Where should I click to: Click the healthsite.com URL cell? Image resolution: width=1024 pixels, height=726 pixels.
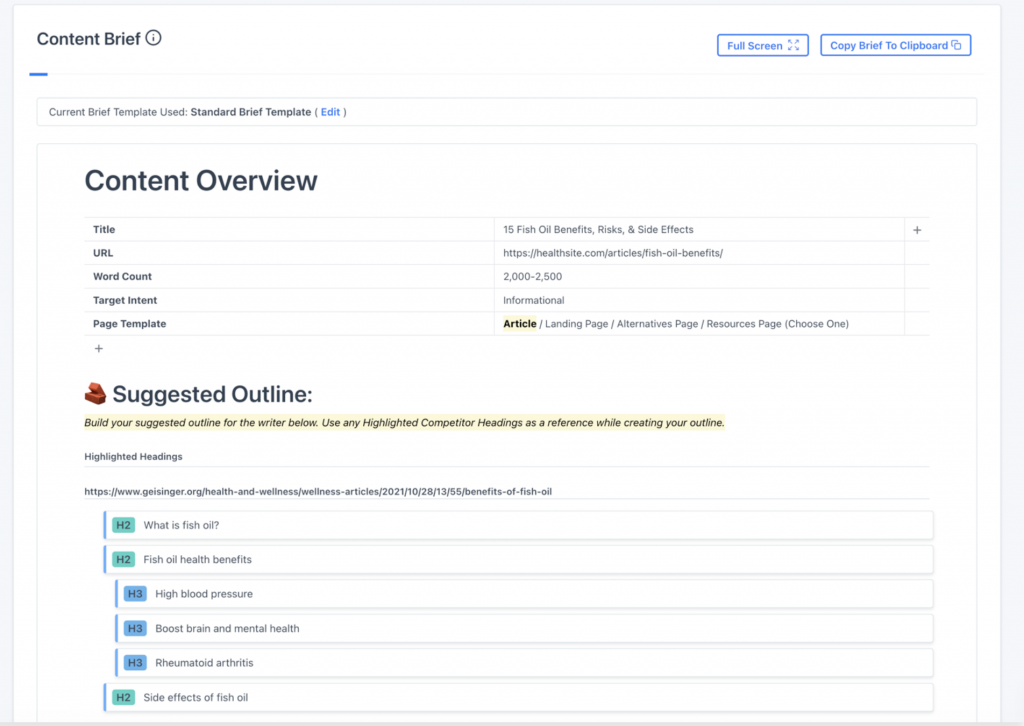tap(612, 253)
